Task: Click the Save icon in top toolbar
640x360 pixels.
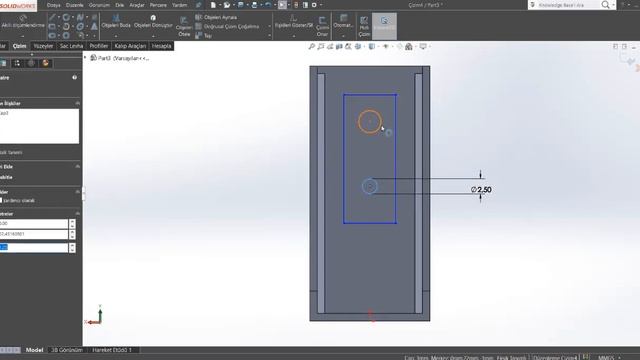Action: (240, 5)
